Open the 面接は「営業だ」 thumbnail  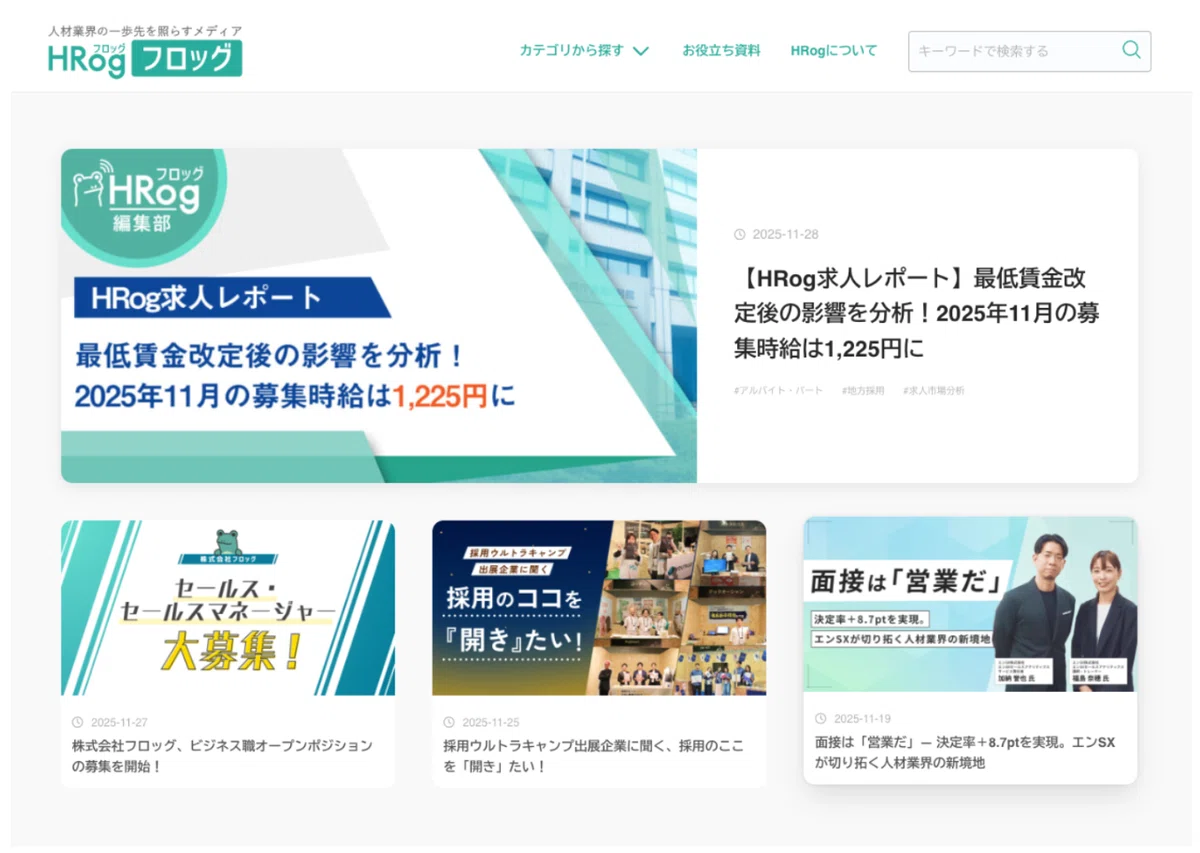[x=970, y=604]
